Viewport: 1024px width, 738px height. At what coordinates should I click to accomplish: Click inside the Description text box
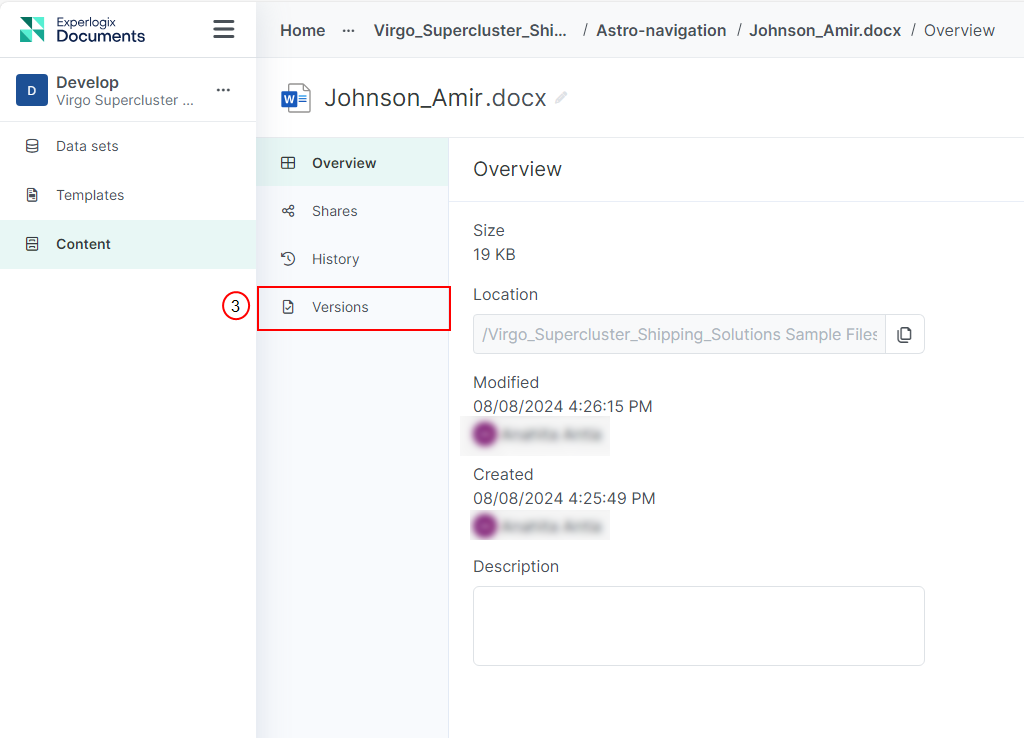699,626
